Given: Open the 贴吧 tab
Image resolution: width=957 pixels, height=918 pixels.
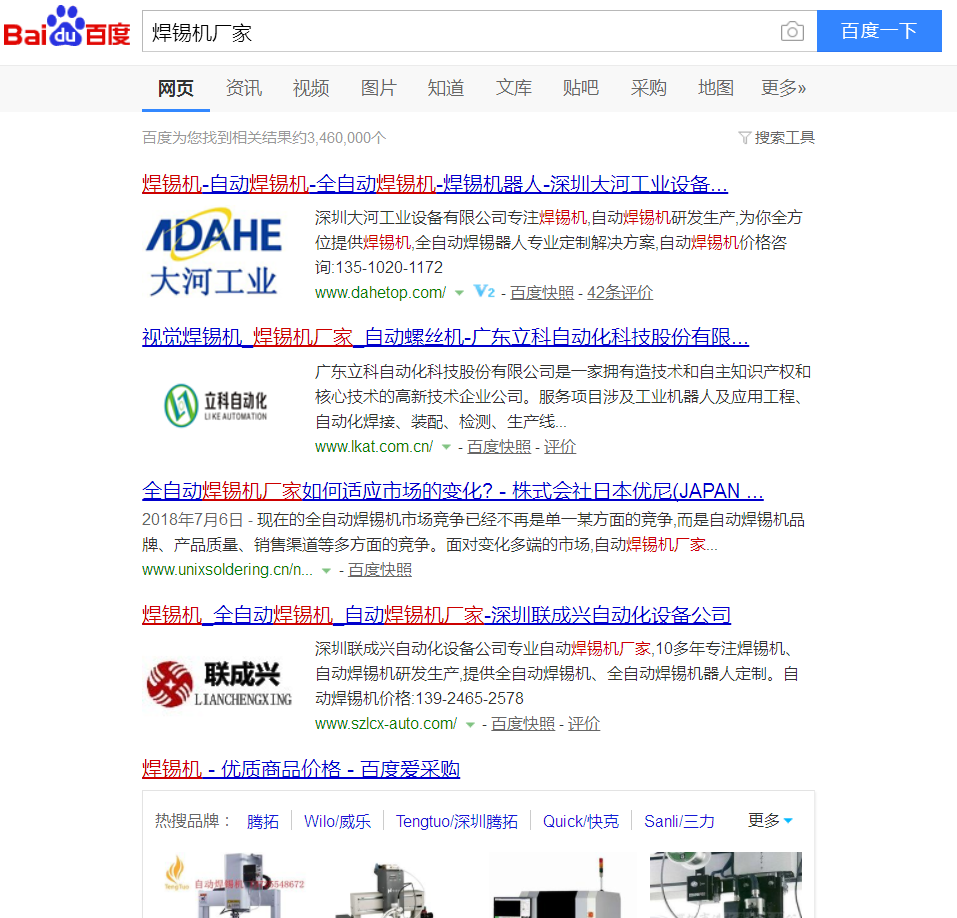Looking at the screenshot, I should pyautogui.click(x=580, y=89).
